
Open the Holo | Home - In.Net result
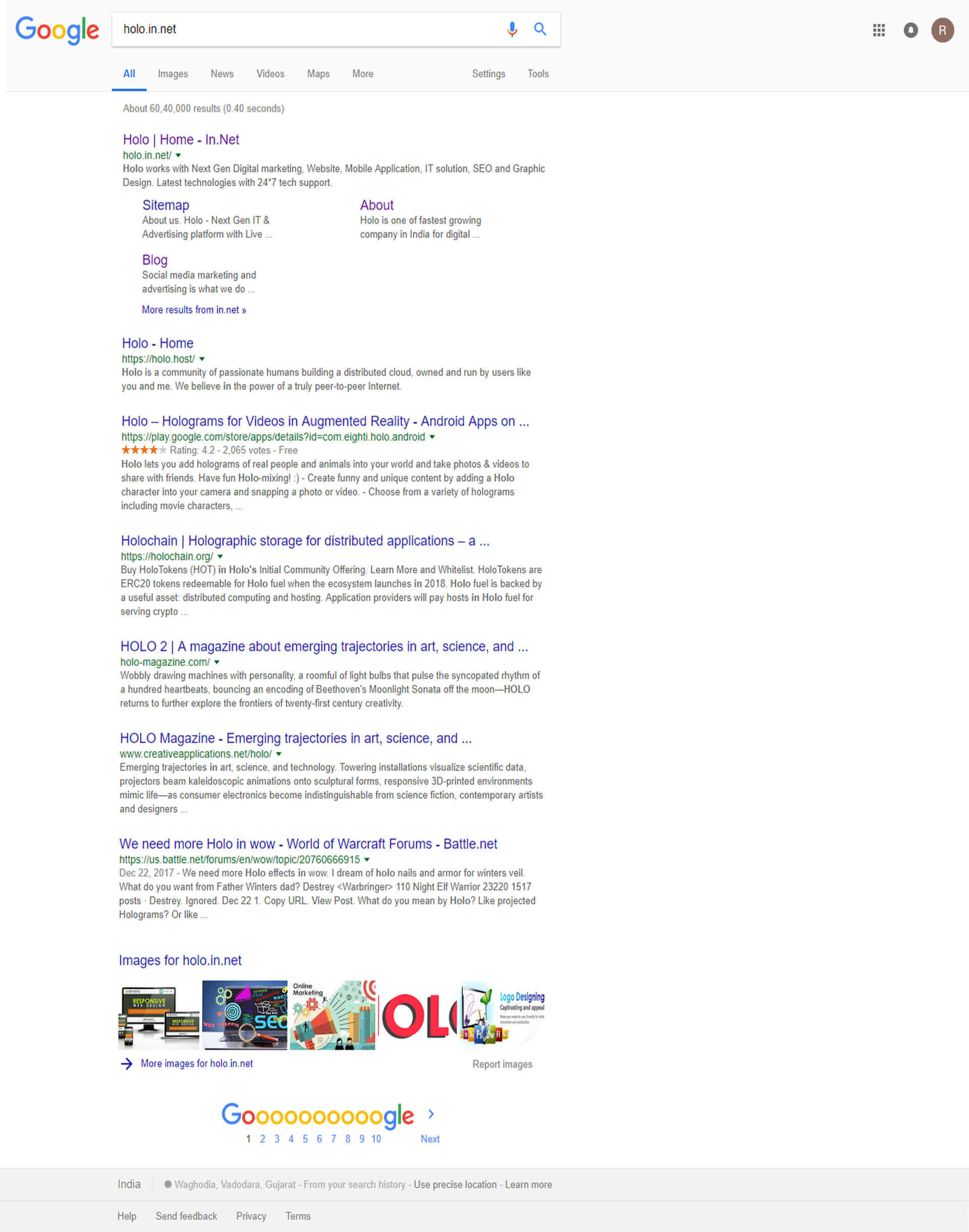pyautogui.click(x=181, y=140)
